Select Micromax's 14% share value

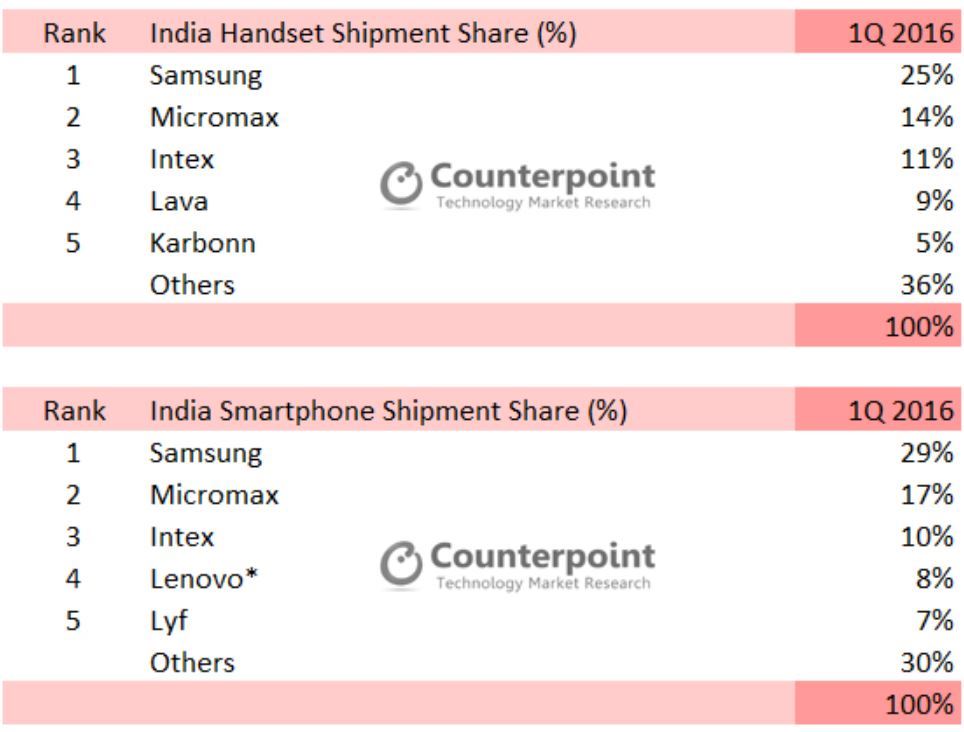(927, 117)
